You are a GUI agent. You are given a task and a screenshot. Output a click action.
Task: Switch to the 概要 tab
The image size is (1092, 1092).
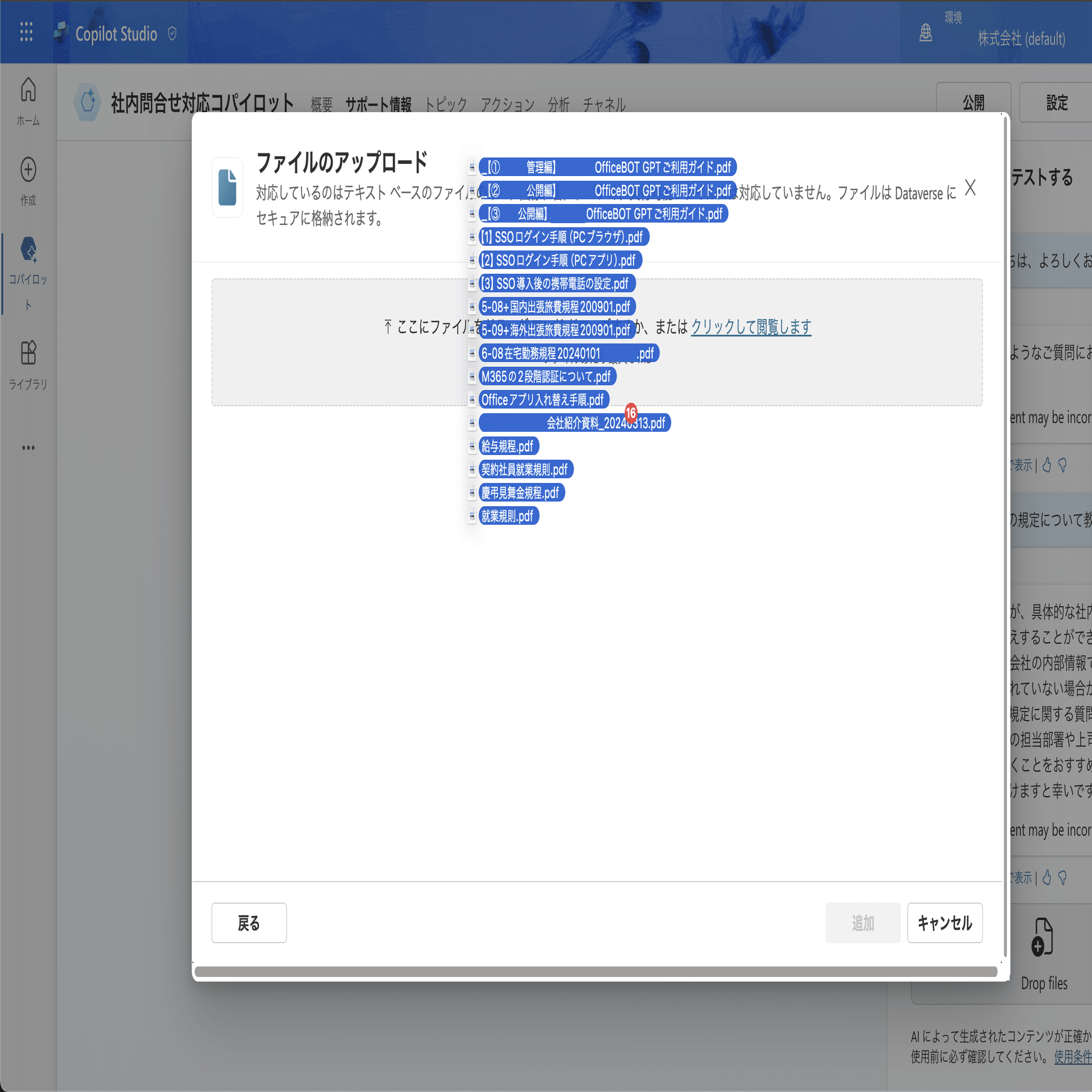tap(321, 105)
